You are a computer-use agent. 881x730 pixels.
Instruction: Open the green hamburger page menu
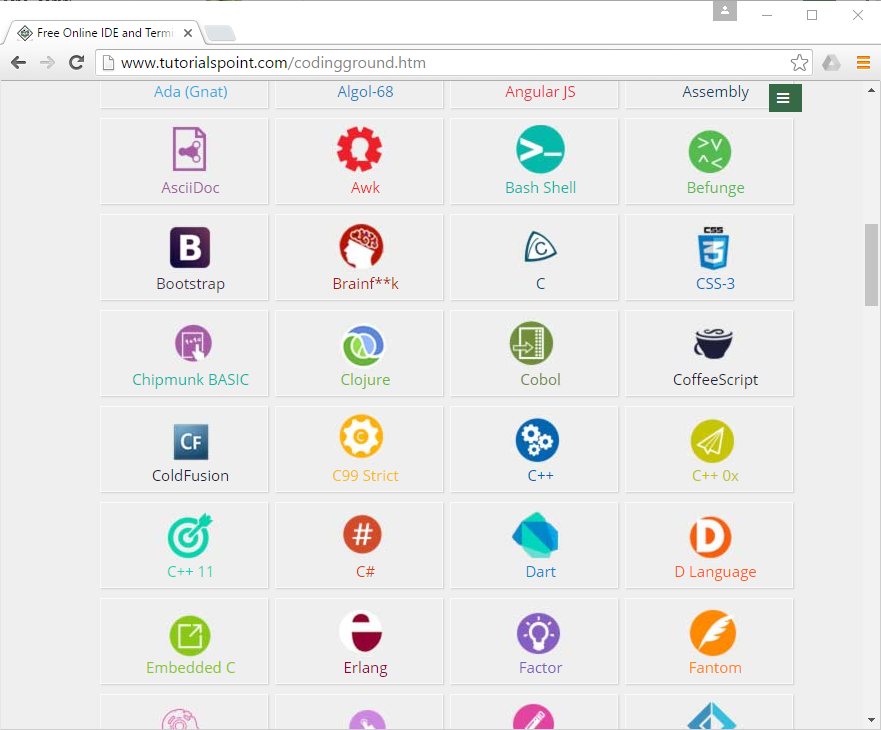785,98
